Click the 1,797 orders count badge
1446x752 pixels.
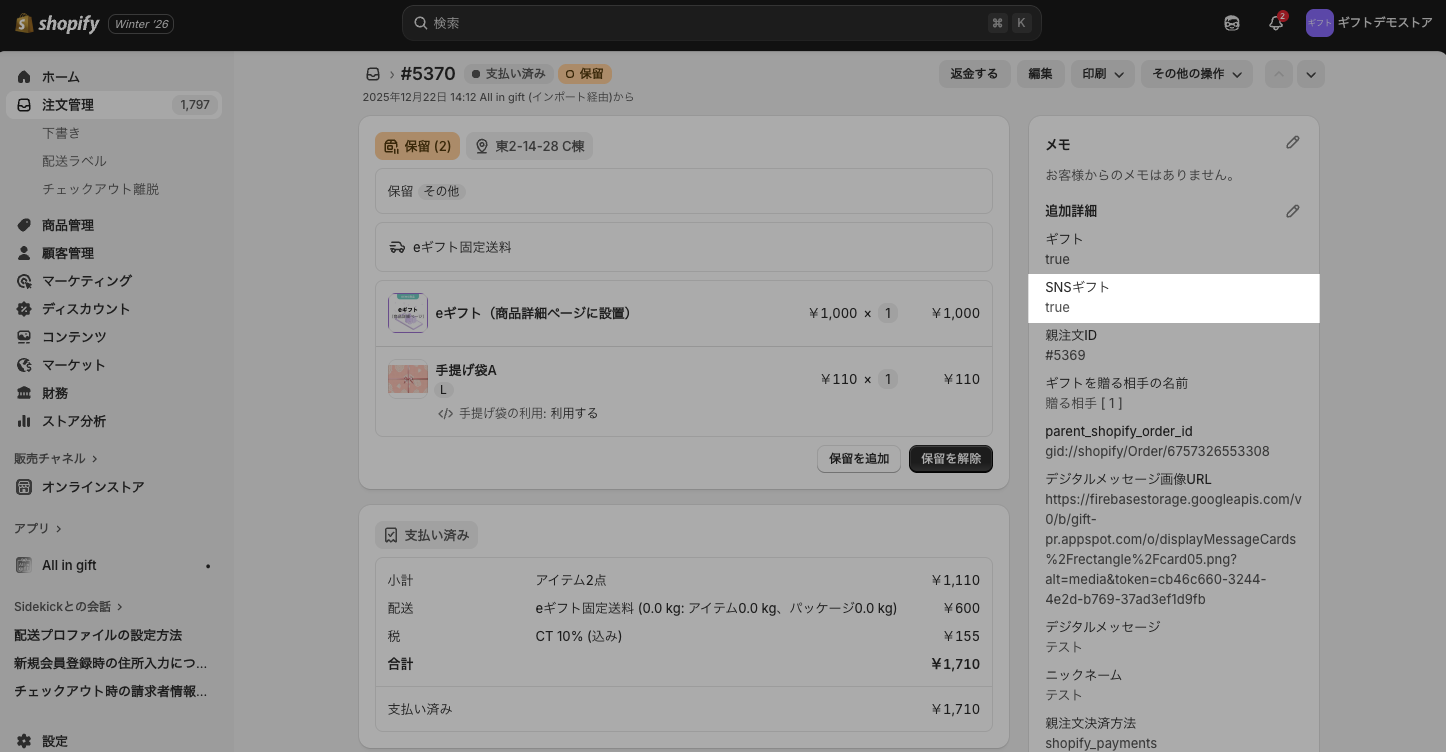(x=194, y=105)
